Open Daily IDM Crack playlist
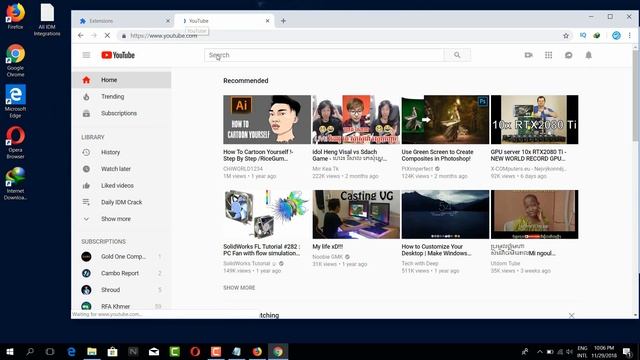This screenshot has width=640, height=360. pyautogui.click(x=122, y=202)
